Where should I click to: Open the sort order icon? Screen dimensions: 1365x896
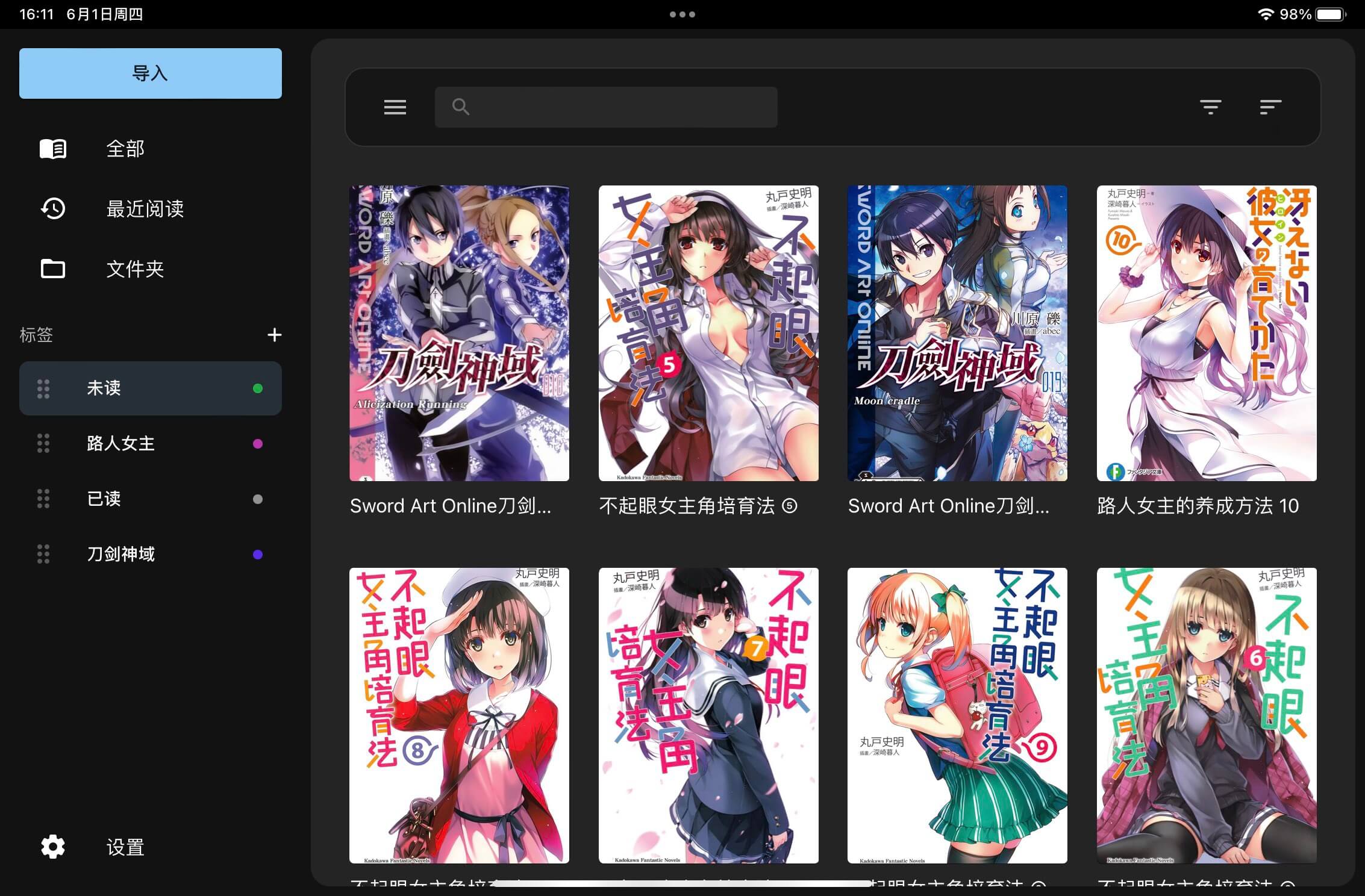[x=1270, y=107]
